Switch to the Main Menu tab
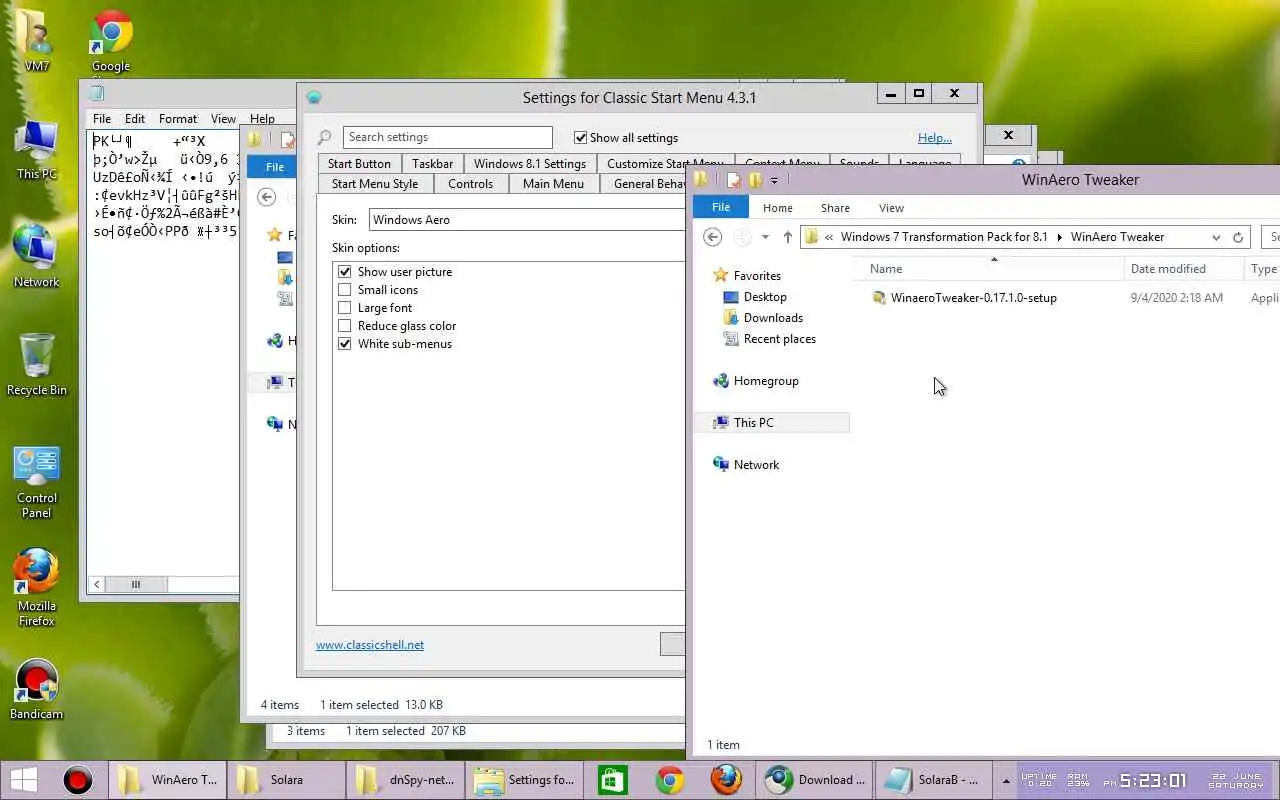 pos(553,184)
